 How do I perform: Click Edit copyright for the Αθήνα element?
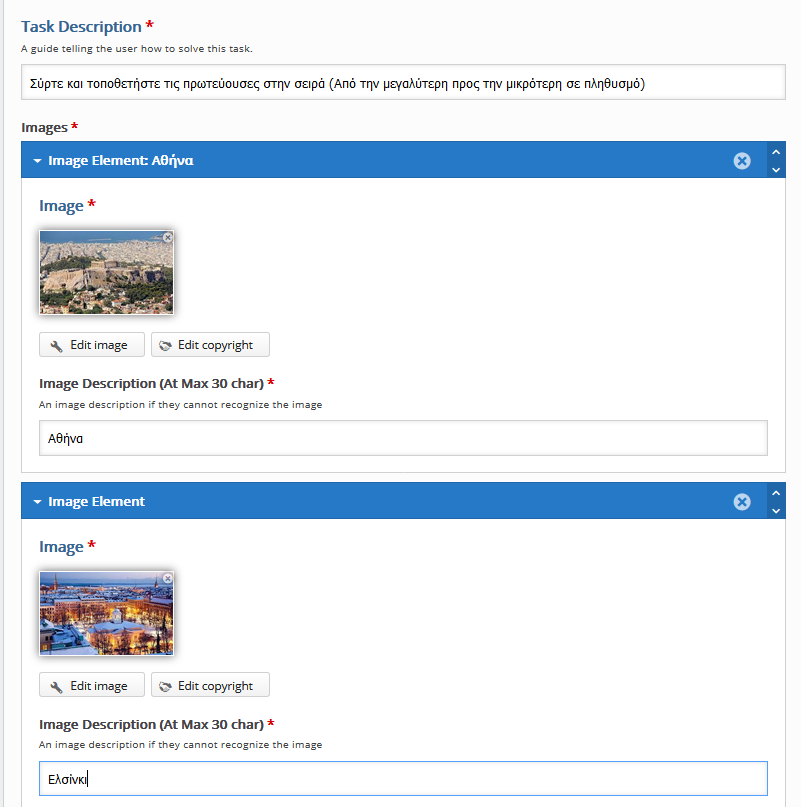[x=210, y=345]
